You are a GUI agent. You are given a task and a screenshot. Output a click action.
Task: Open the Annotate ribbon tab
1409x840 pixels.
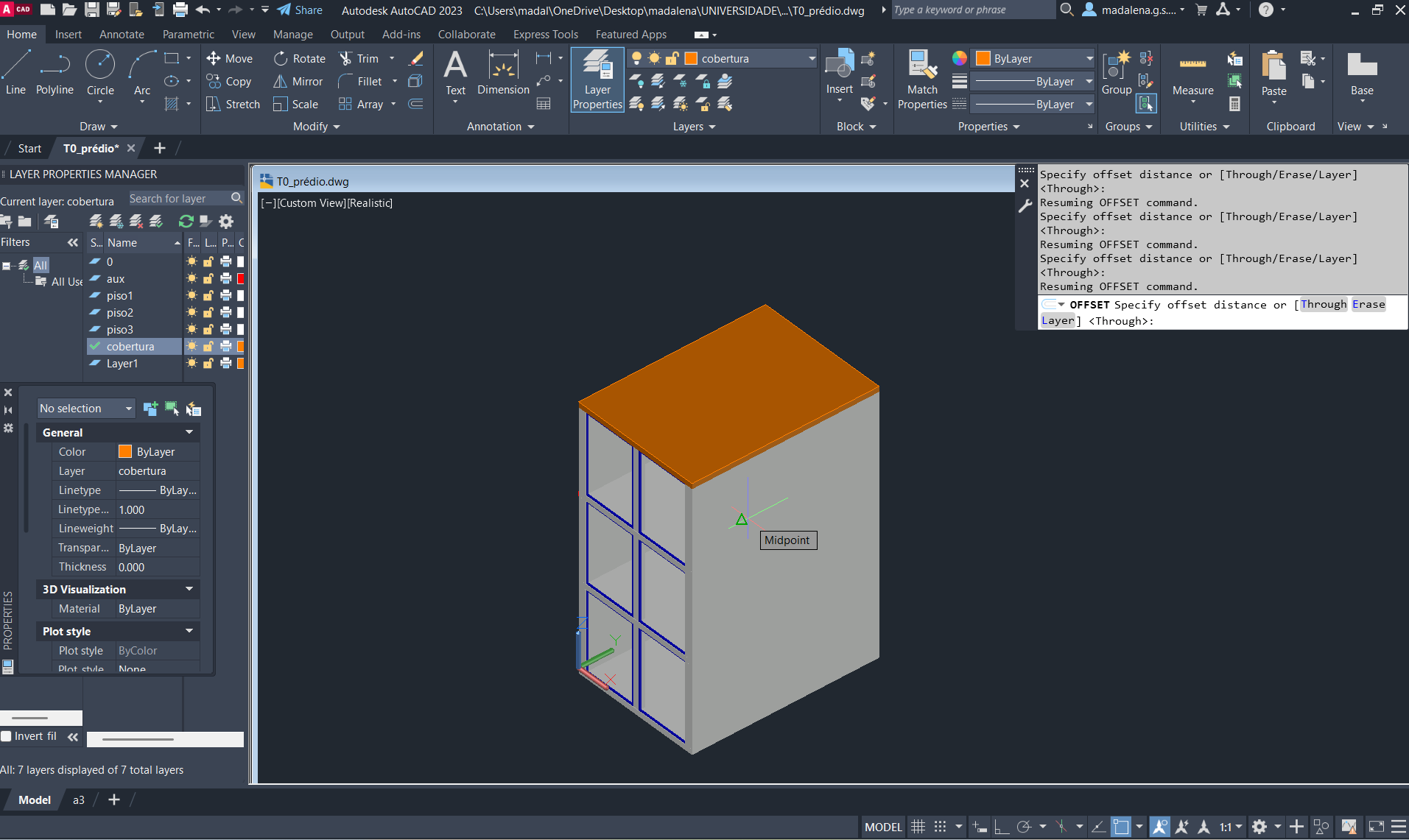point(122,35)
